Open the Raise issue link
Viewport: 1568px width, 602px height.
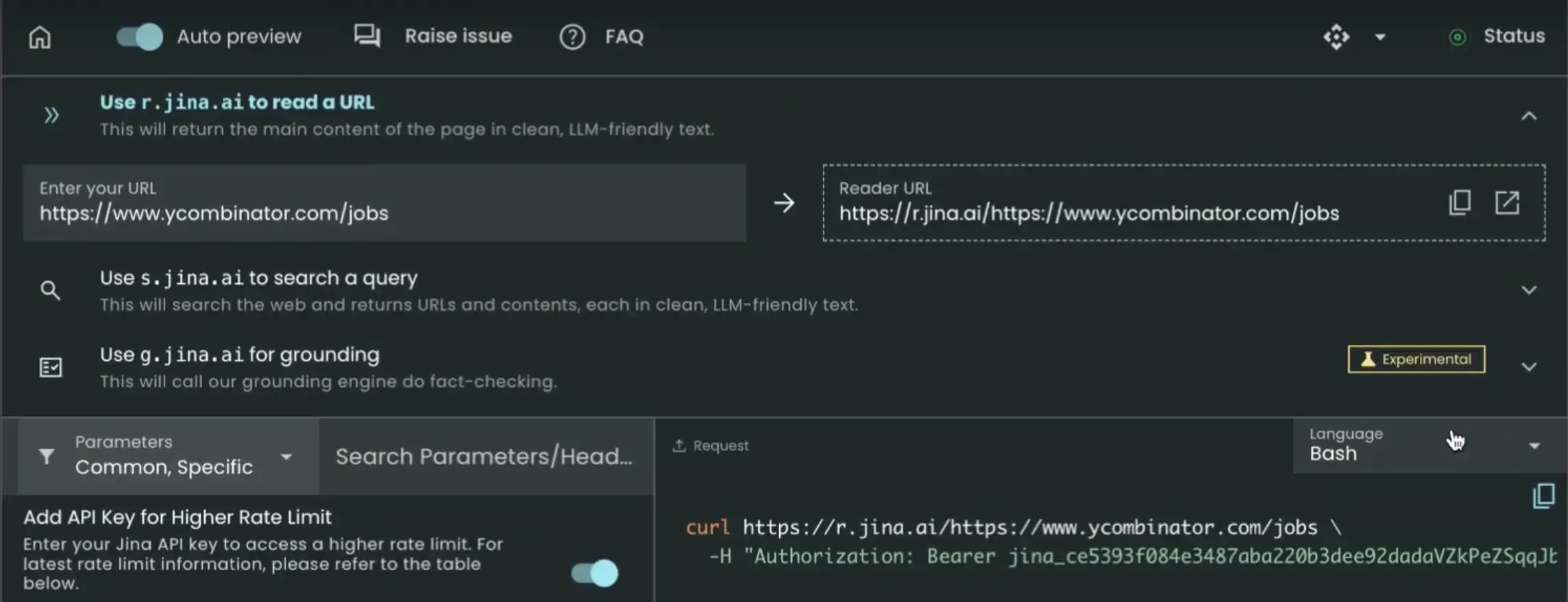tap(458, 36)
